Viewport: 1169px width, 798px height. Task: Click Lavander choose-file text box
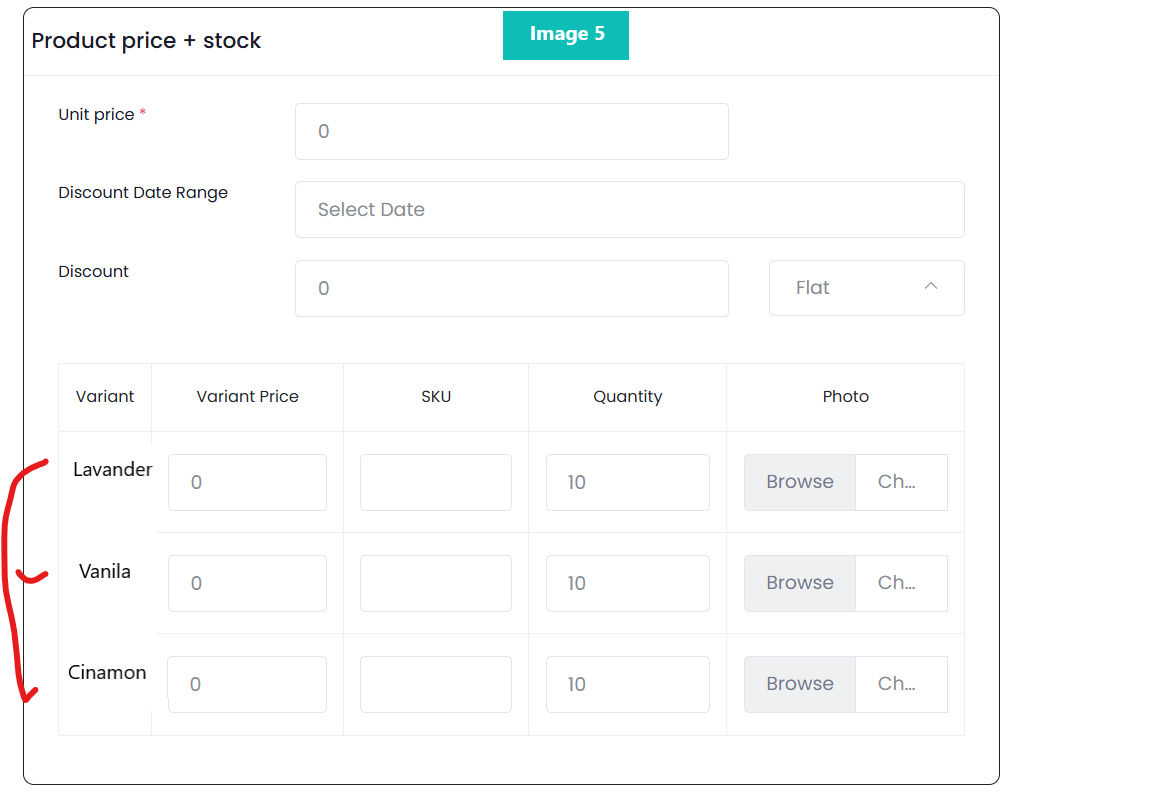901,483
